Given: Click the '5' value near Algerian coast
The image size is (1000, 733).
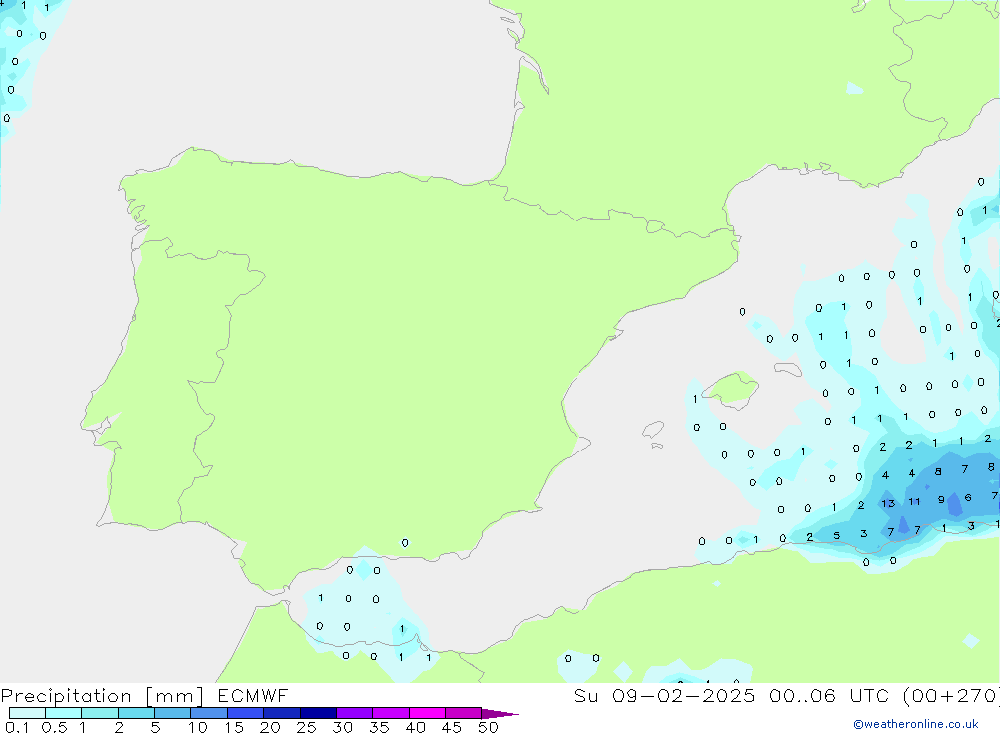Looking at the screenshot, I should click(x=837, y=535).
